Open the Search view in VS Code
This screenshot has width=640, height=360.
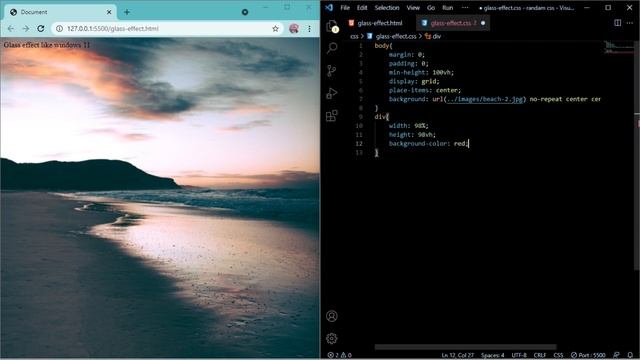[x=332, y=48]
